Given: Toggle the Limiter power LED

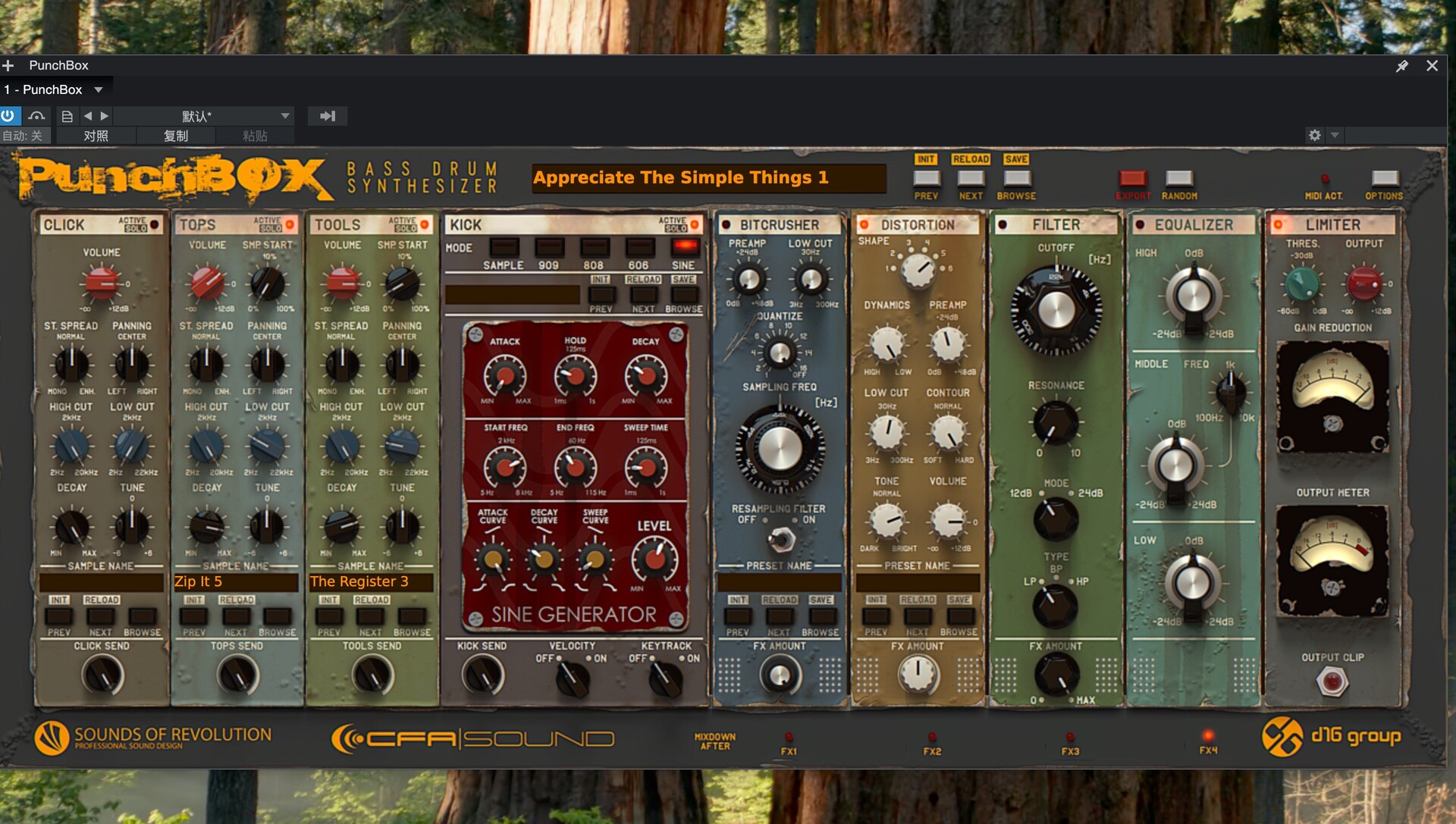Looking at the screenshot, I should [x=1278, y=224].
